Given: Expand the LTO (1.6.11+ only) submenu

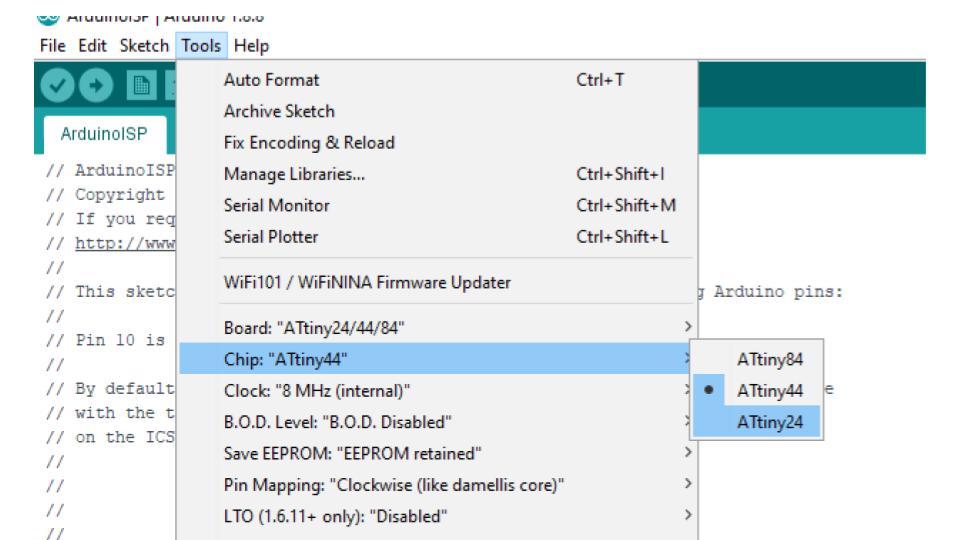Looking at the screenshot, I should point(438,516).
